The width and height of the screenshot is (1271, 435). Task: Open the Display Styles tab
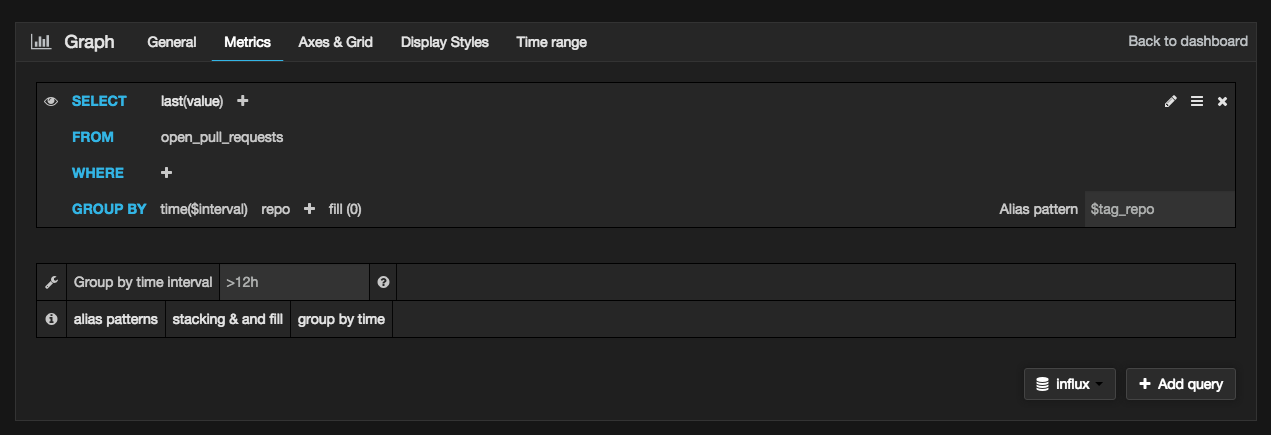tap(445, 42)
